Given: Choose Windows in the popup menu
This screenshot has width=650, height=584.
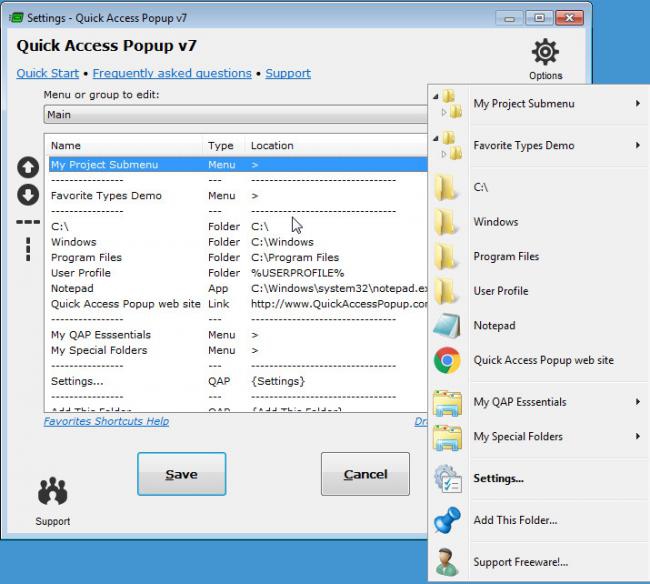Looking at the screenshot, I should coord(538,222).
